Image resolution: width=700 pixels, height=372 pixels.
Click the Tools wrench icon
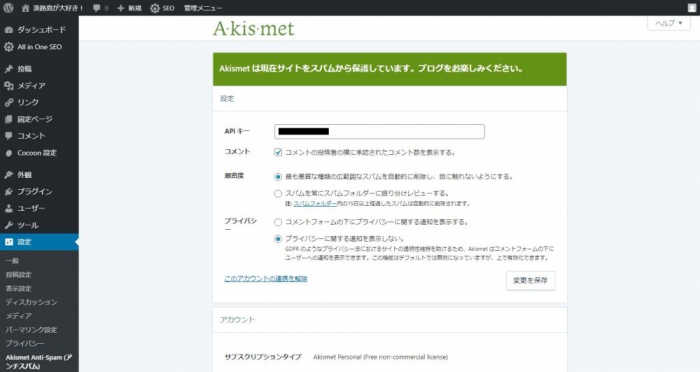pos(8,225)
